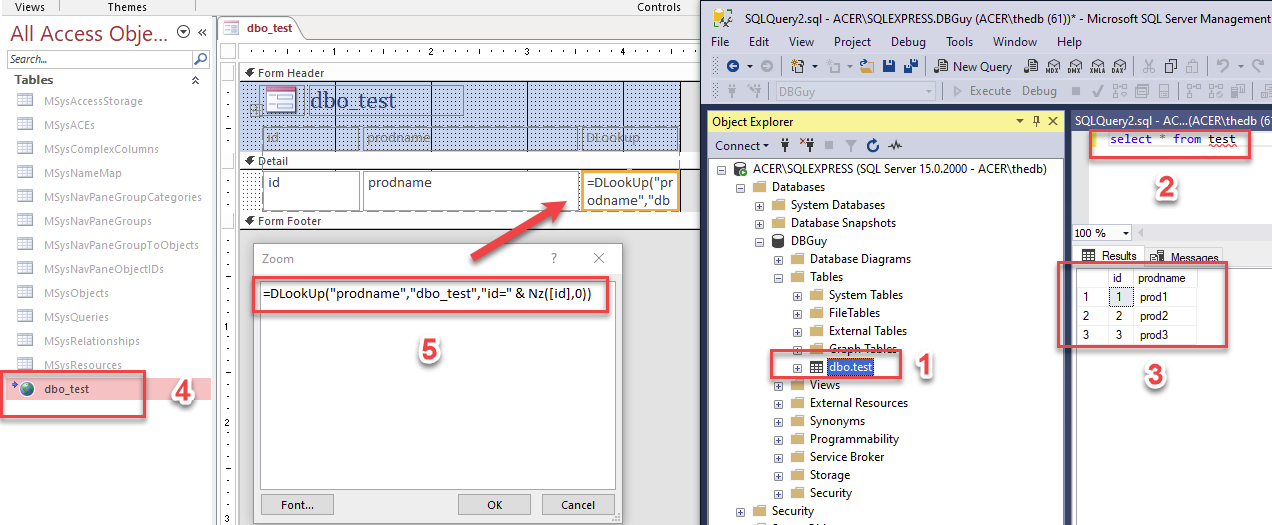This screenshot has width=1272, height=525.
Task: Expand the System Databases node
Action: click(x=759, y=205)
